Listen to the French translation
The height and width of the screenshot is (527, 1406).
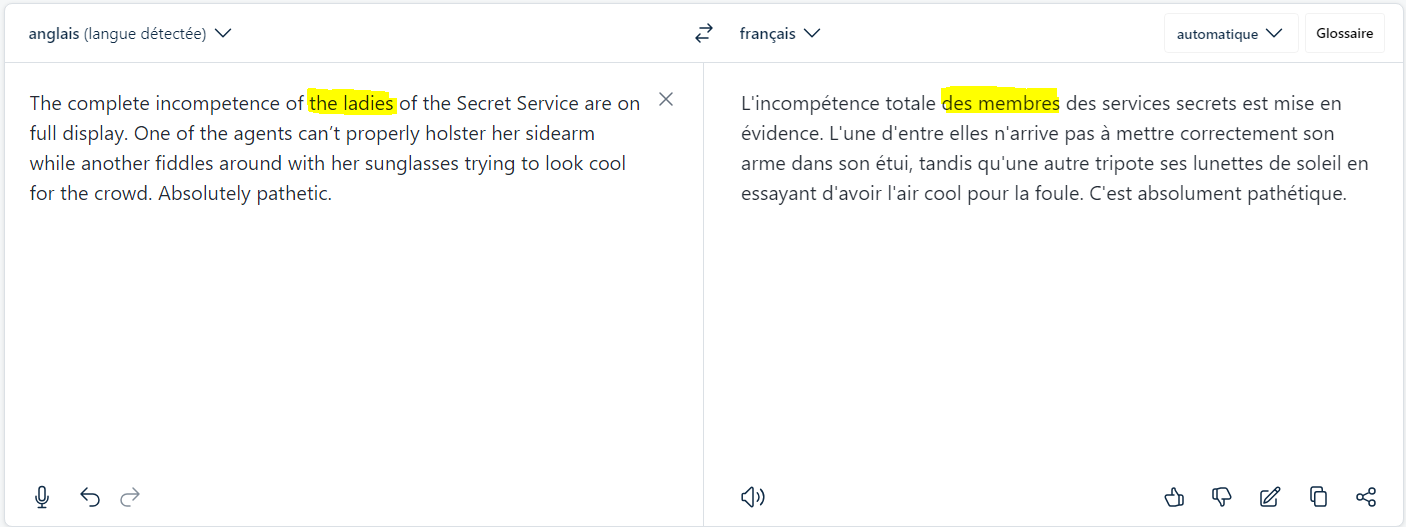pyautogui.click(x=753, y=497)
